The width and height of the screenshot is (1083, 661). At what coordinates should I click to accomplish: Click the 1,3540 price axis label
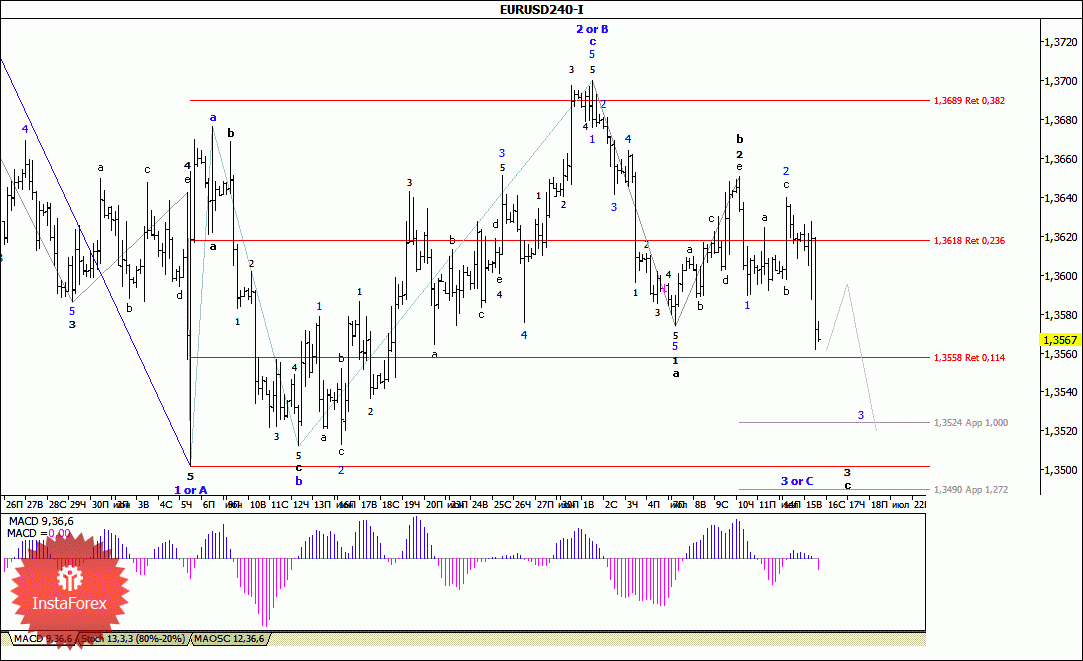pyautogui.click(x=1060, y=392)
